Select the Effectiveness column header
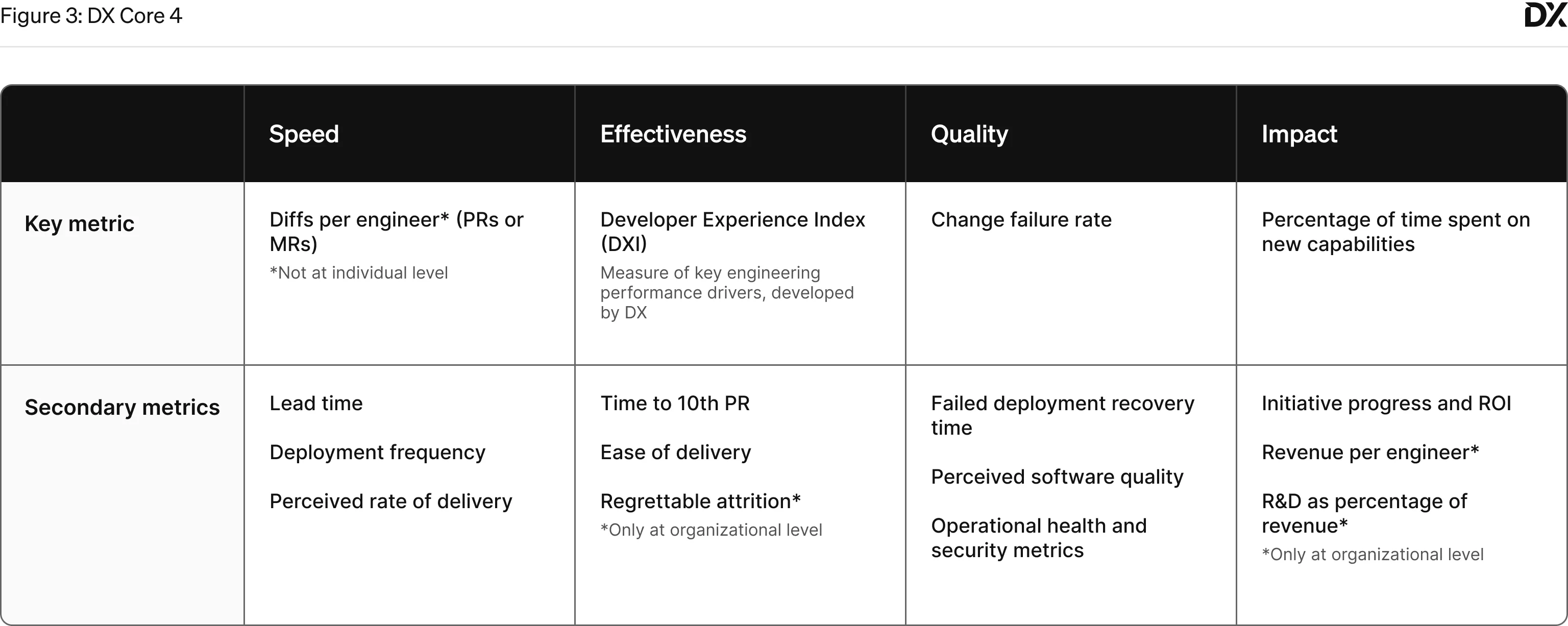1568x626 pixels. (673, 134)
